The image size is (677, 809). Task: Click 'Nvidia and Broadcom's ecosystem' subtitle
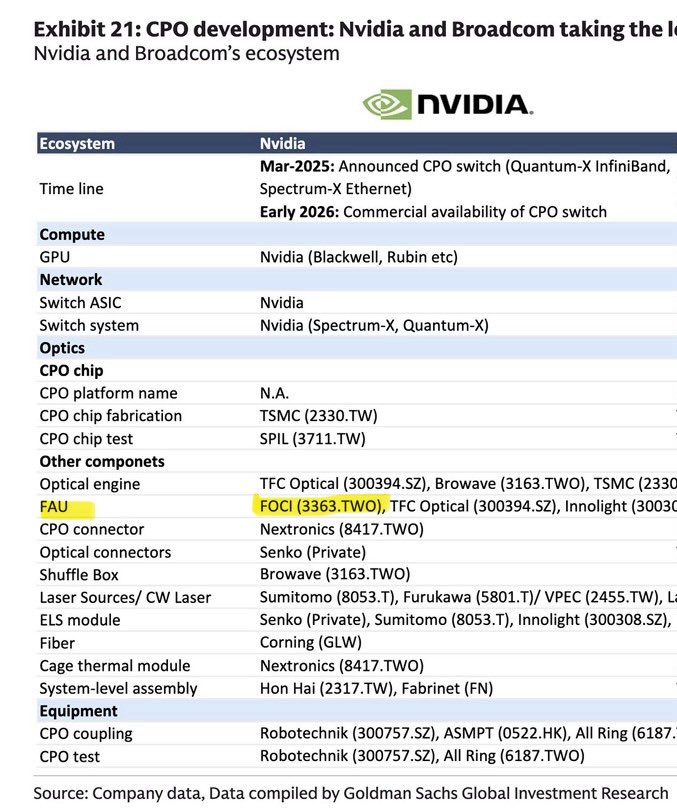point(186,54)
